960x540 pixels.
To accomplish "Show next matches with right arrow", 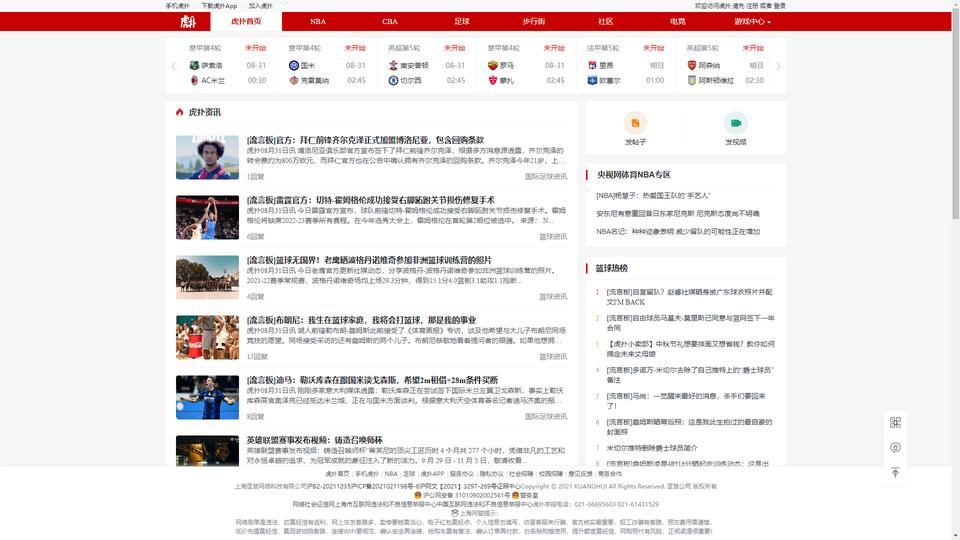I will (778, 66).
